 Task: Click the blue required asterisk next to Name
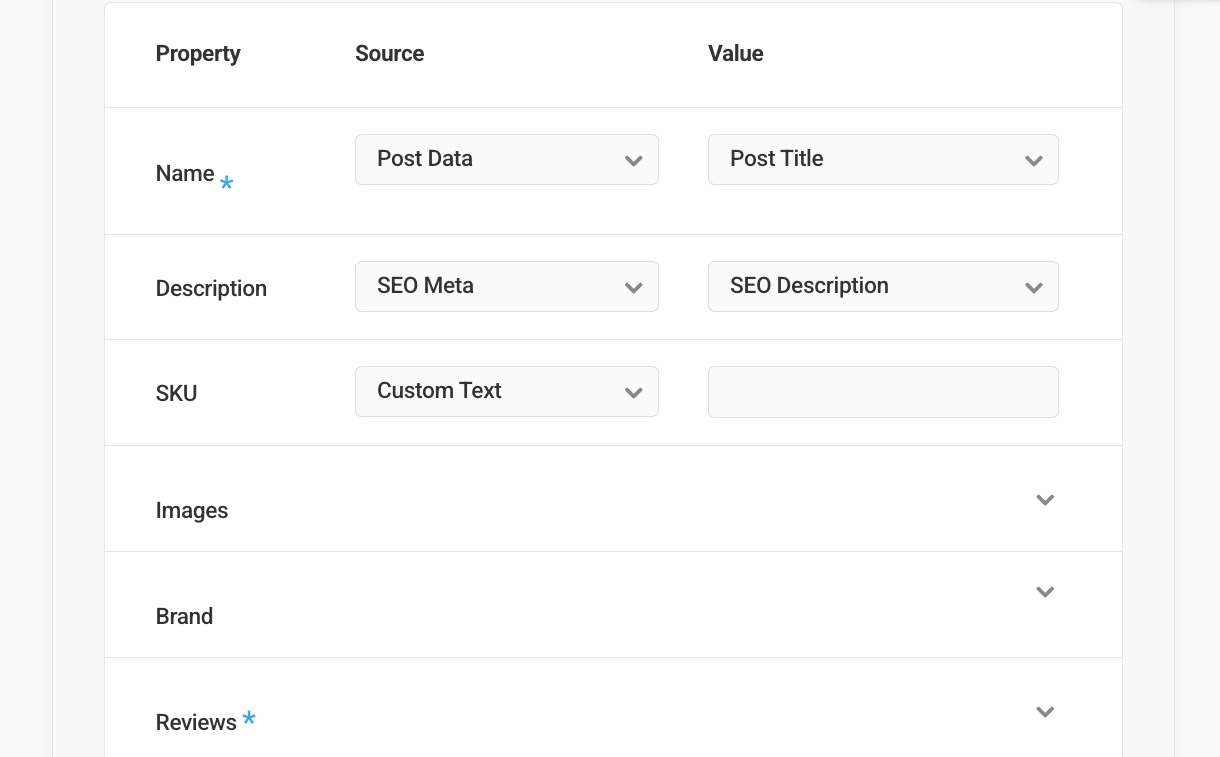pos(227,184)
